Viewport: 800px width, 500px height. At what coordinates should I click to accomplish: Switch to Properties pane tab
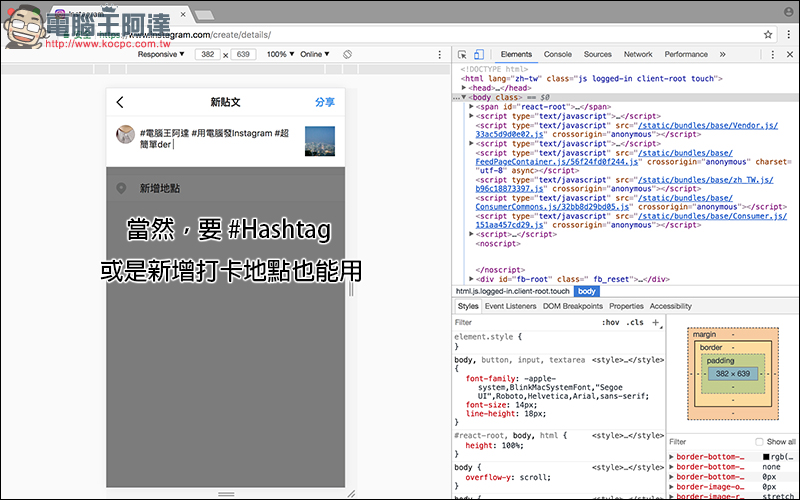click(x=626, y=306)
